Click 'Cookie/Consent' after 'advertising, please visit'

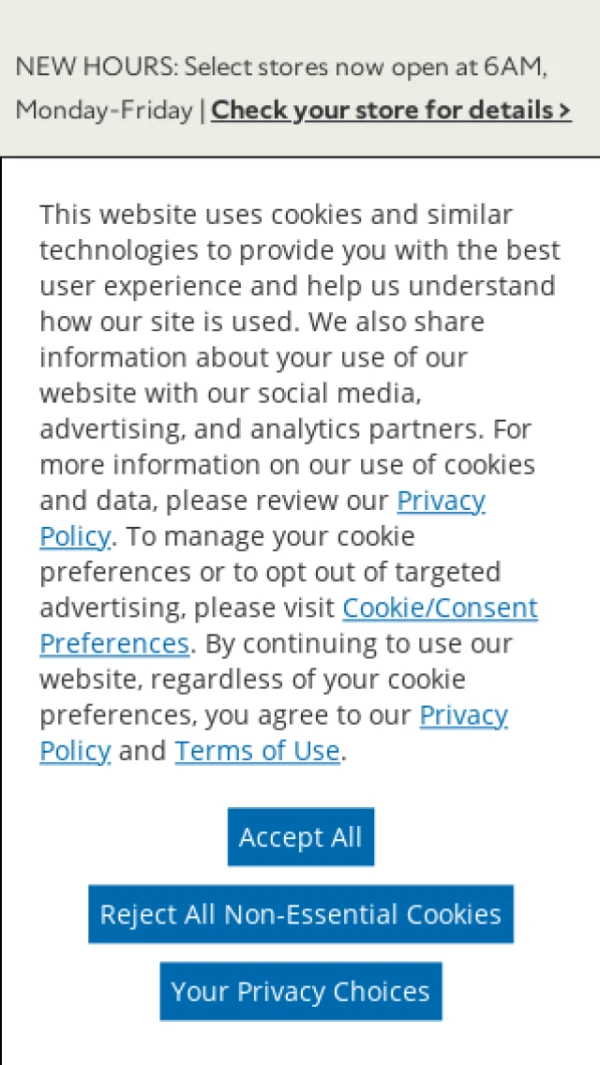click(440, 608)
